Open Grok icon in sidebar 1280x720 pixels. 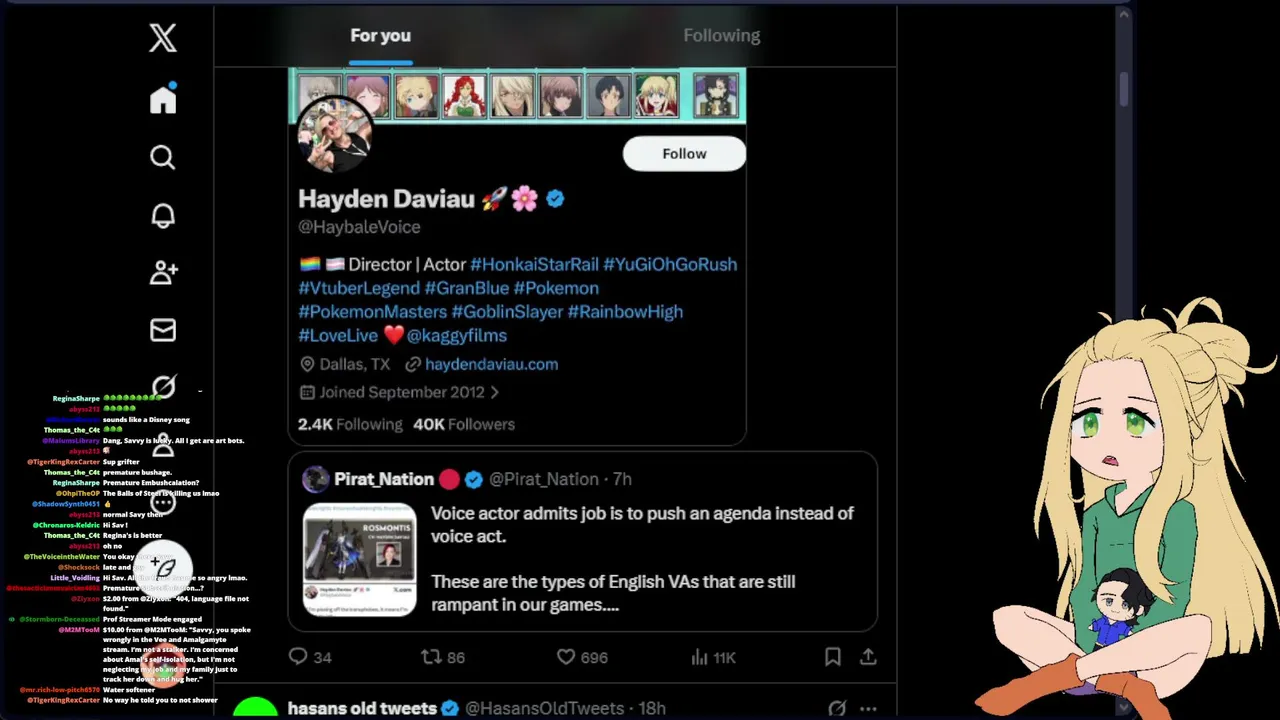click(163, 387)
